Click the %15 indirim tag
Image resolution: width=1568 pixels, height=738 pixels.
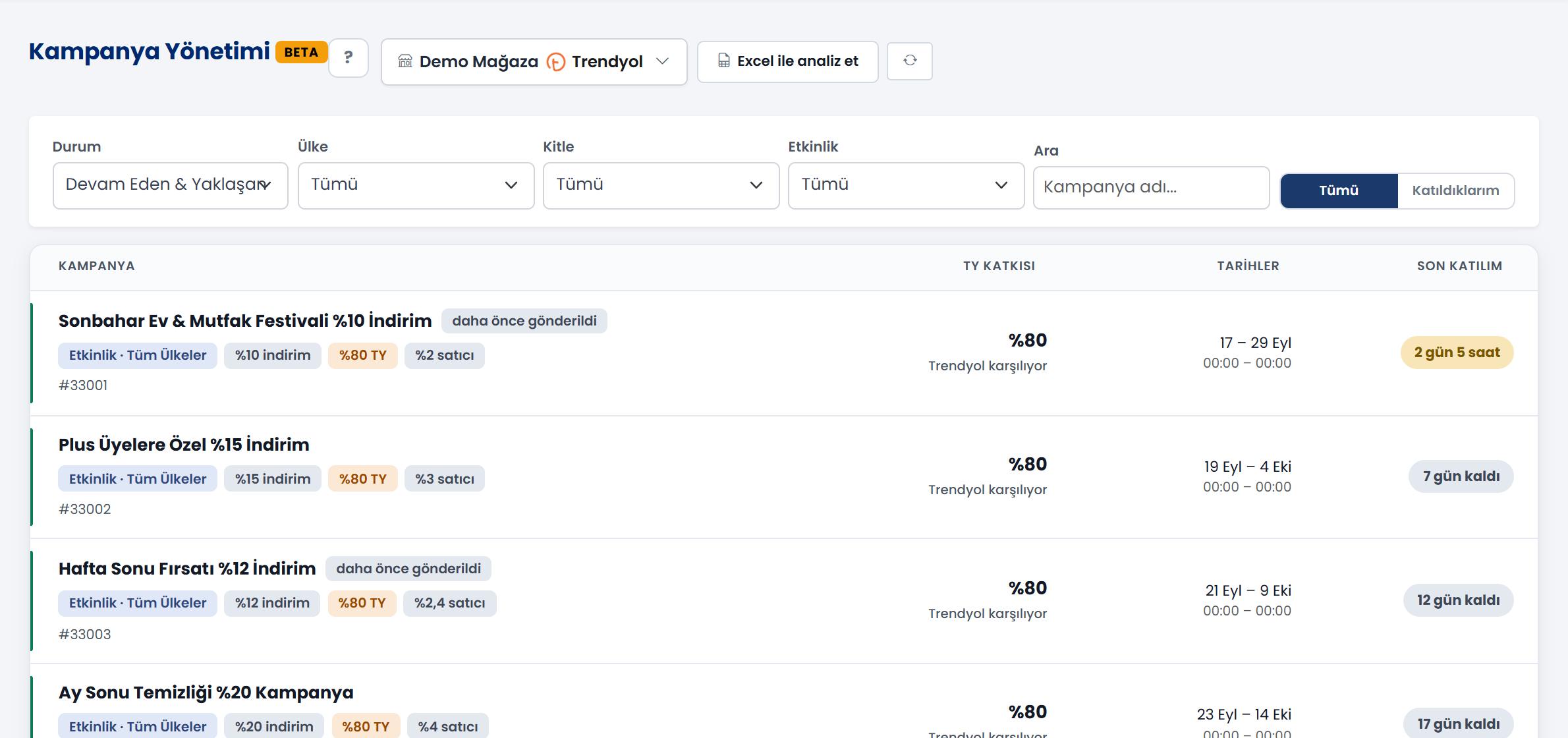tap(273, 479)
